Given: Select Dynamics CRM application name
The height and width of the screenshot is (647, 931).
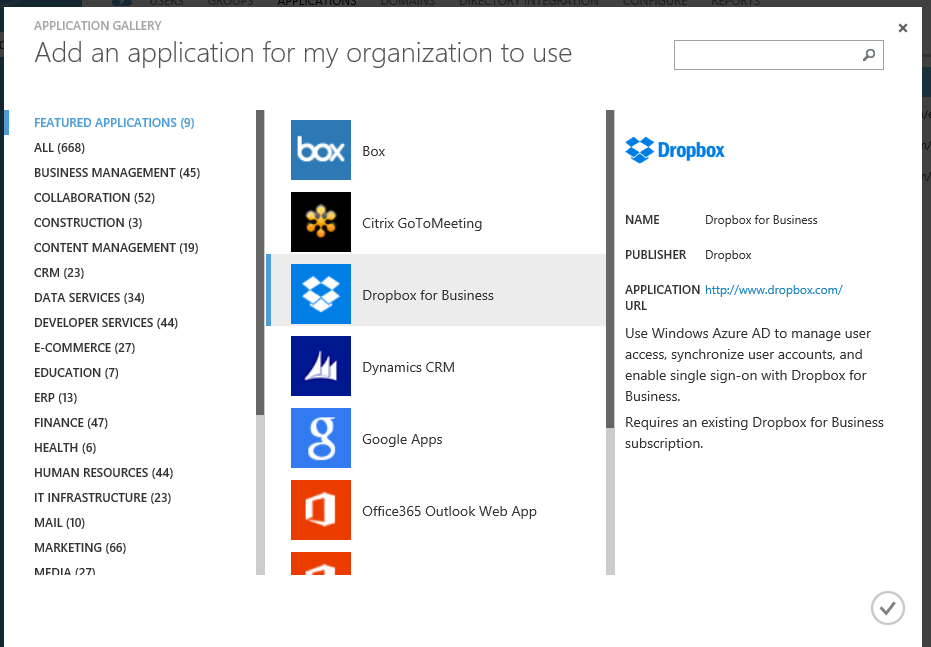Looking at the screenshot, I should pyautogui.click(x=408, y=367).
